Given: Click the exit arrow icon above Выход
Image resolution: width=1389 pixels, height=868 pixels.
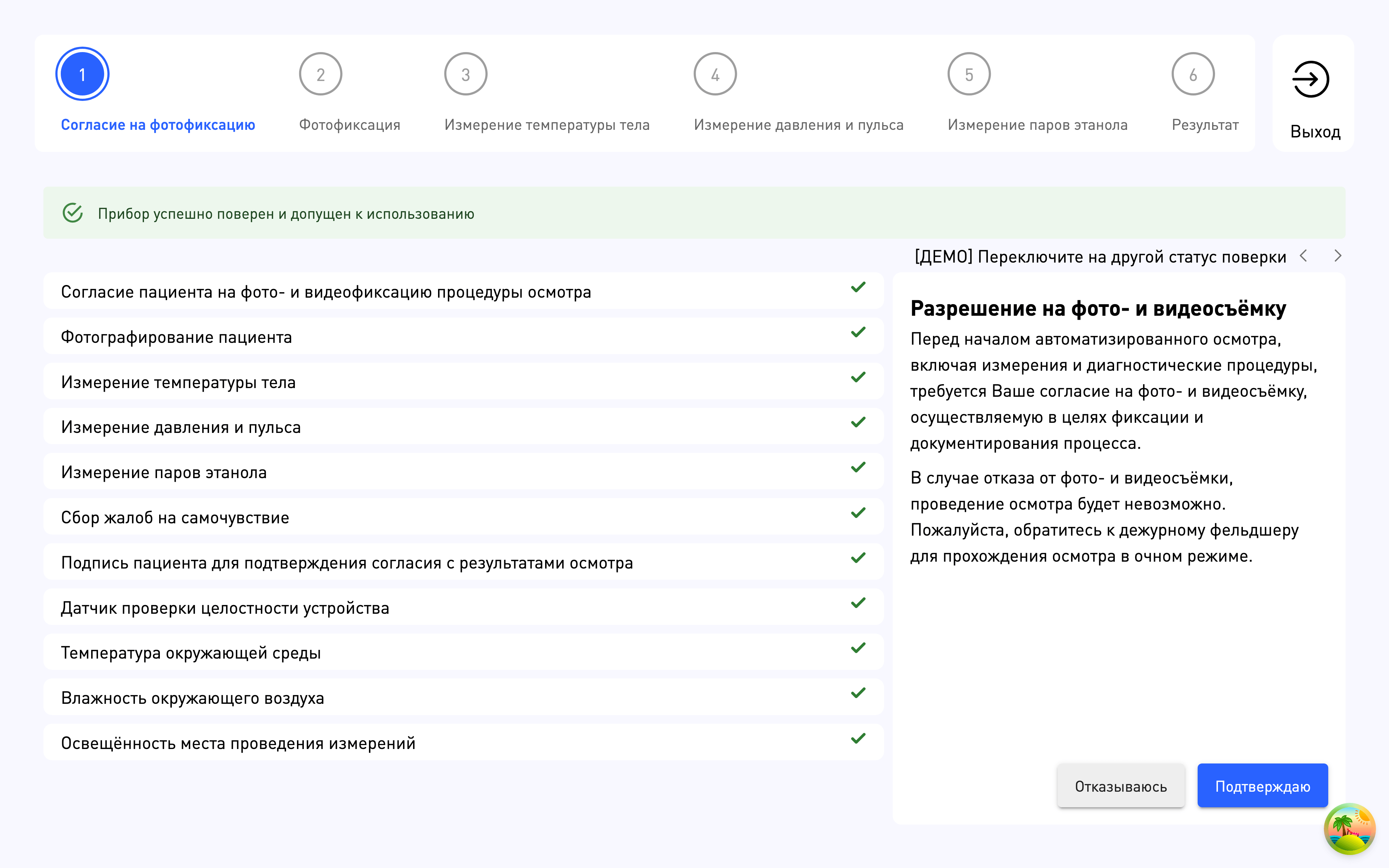Looking at the screenshot, I should click(1311, 79).
